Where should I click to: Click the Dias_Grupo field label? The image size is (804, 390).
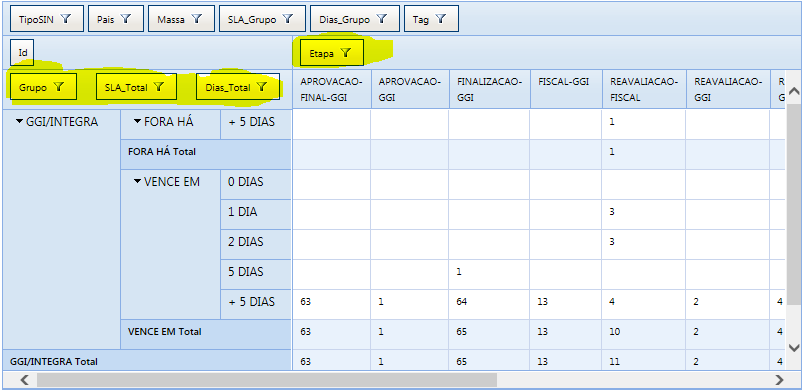point(344,20)
